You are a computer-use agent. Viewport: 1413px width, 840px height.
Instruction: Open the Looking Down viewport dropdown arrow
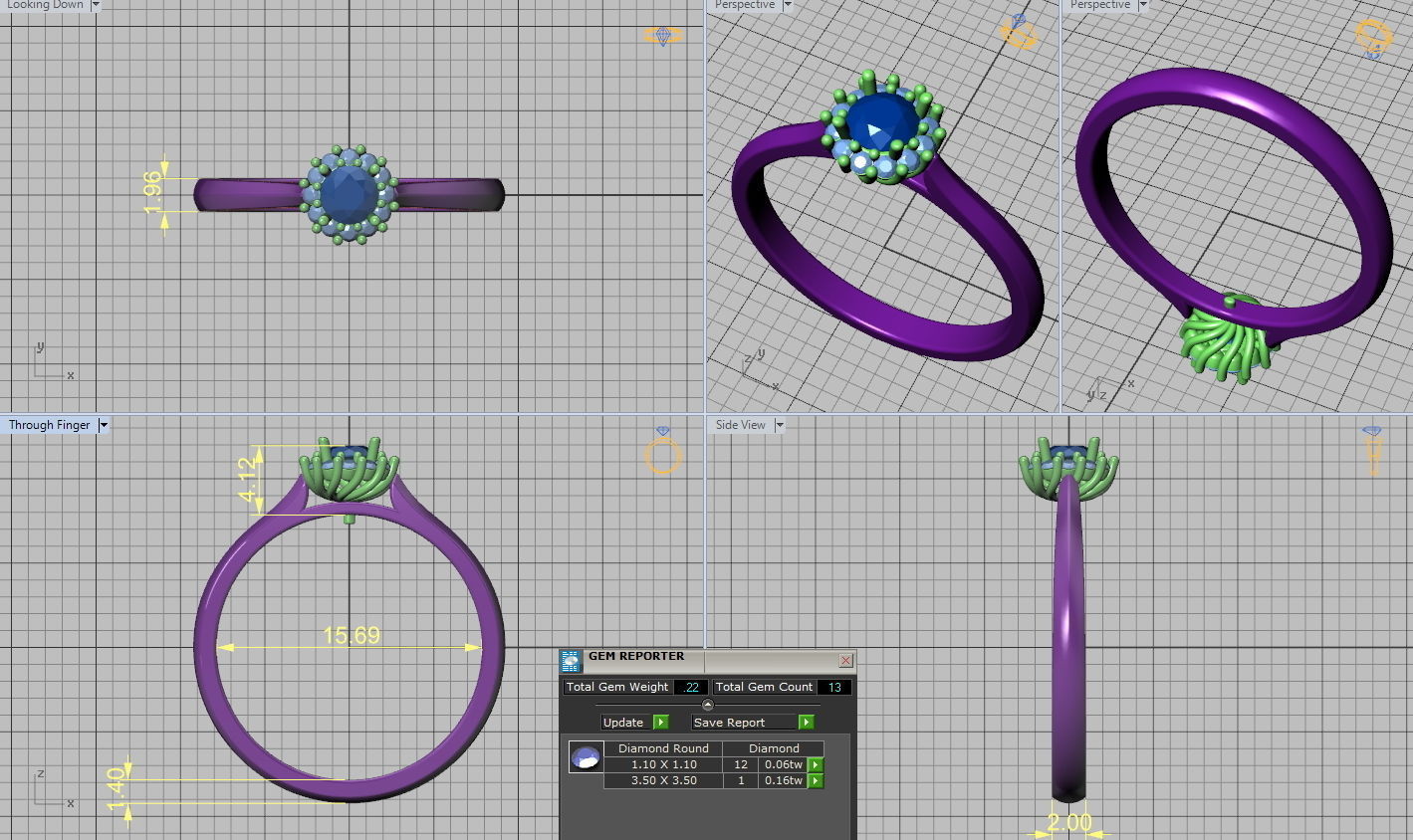(96, 5)
